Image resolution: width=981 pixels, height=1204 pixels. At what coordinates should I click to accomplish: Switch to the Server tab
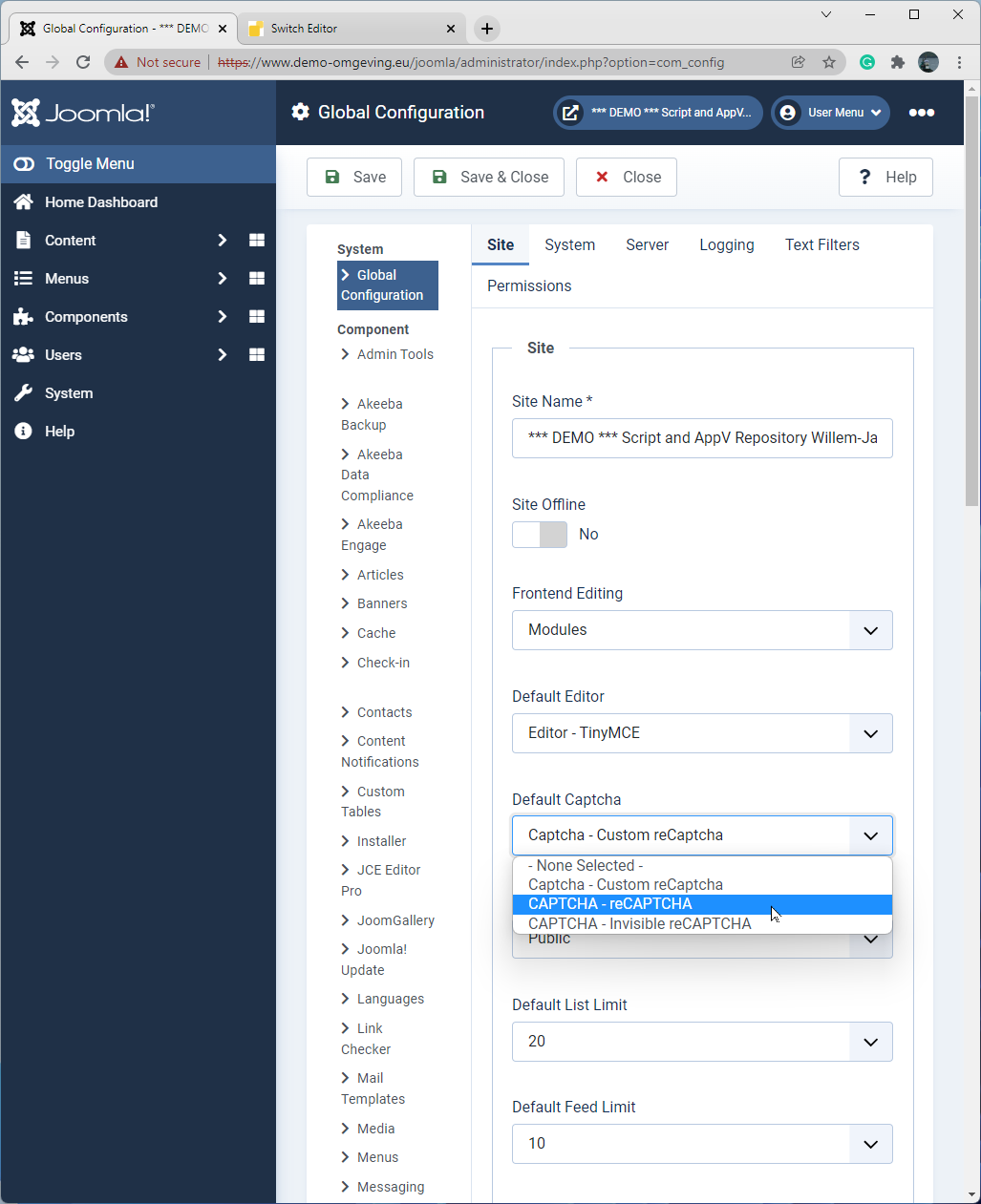tap(647, 245)
